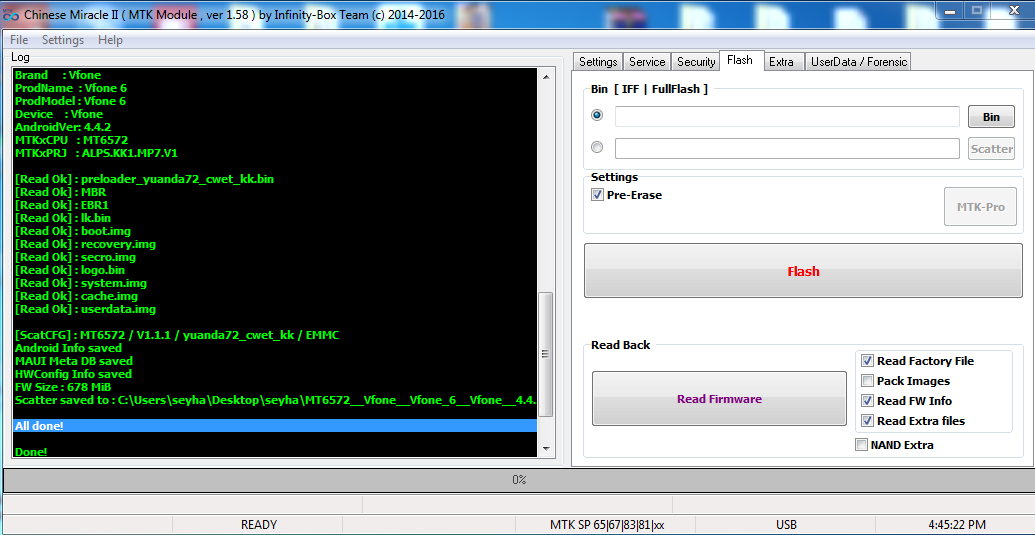The width and height of the screenshot is (1035, 535).
Task: Click the Read Firmware button
Action: tap(719, 398)
